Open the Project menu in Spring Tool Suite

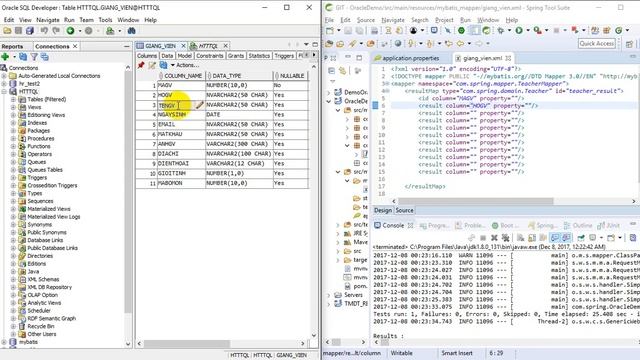click(444, 20)
